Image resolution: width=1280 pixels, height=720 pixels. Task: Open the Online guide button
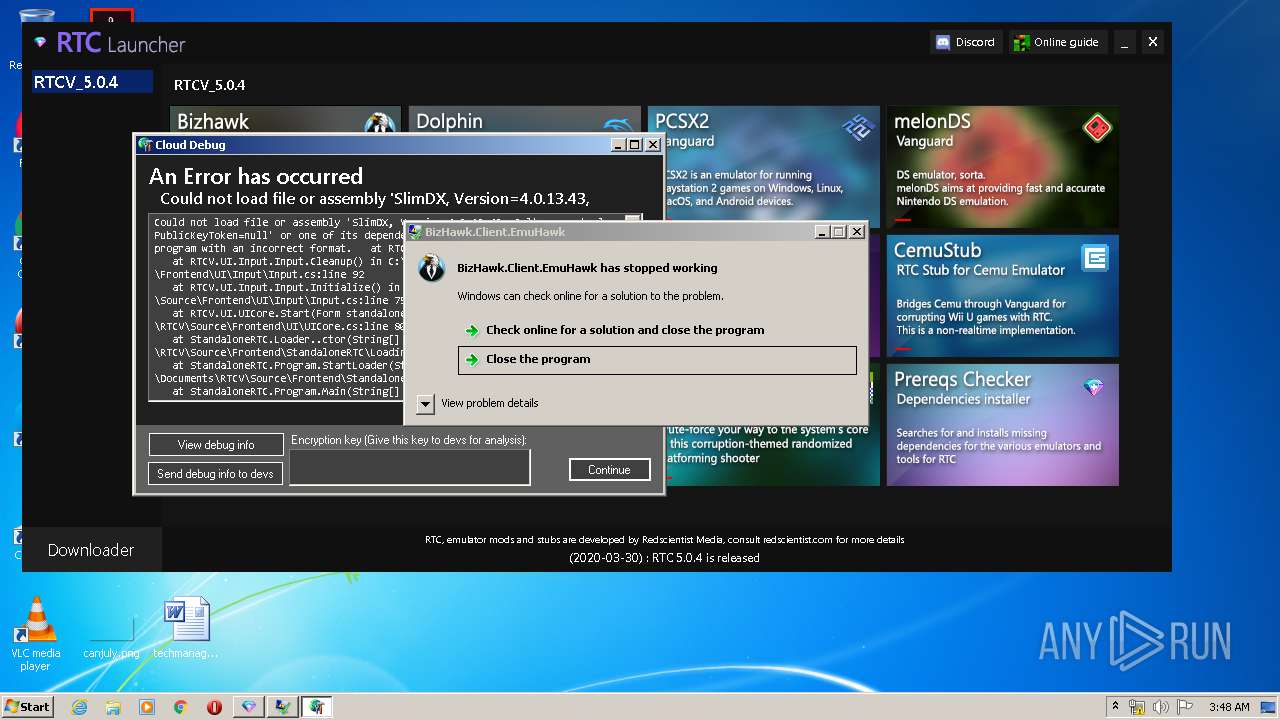(x=1056, y=42)
